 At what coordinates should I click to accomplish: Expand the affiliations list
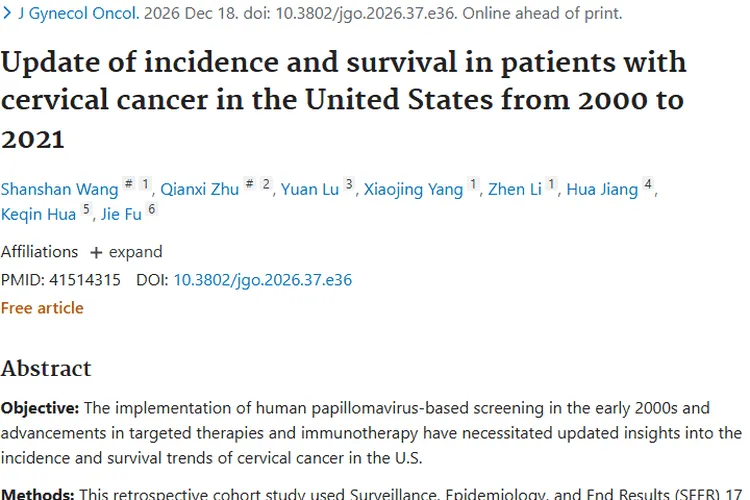[135, 252]
